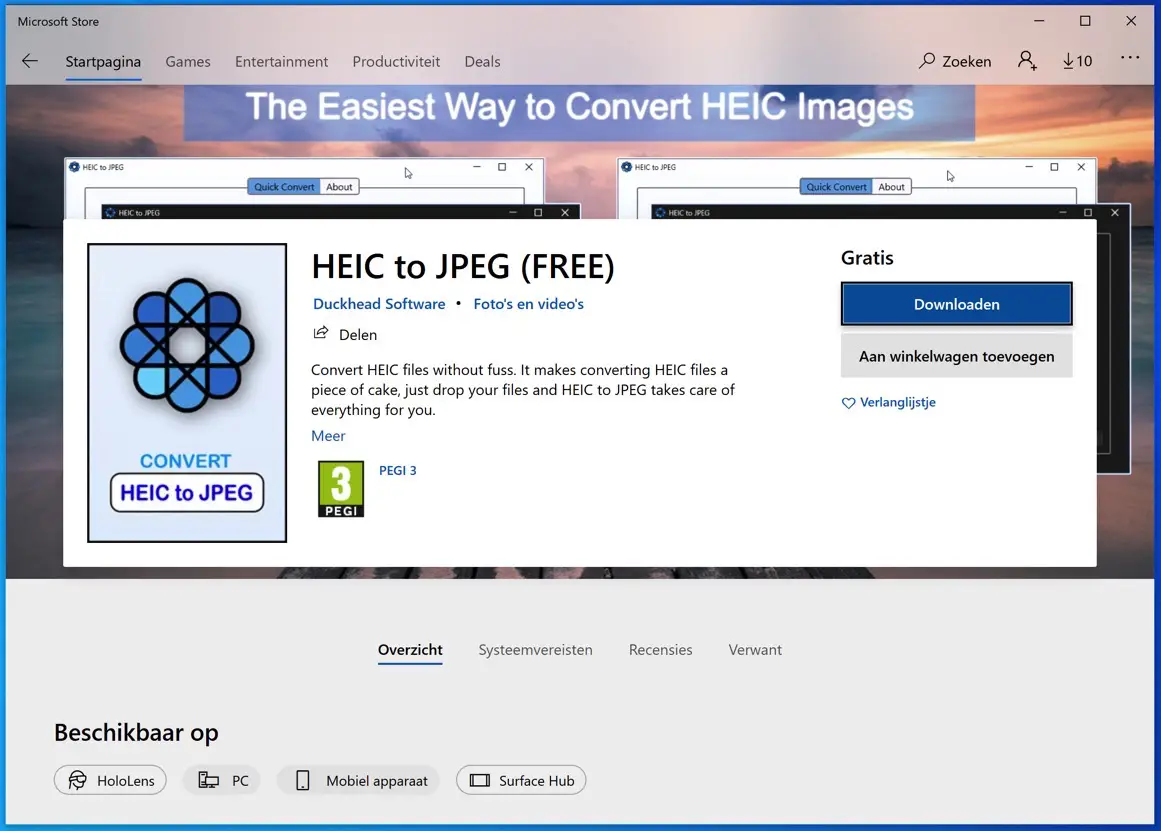The image size is (1161, 831).
Task: Select the PC device chip
Action: [x=222, y=781]
